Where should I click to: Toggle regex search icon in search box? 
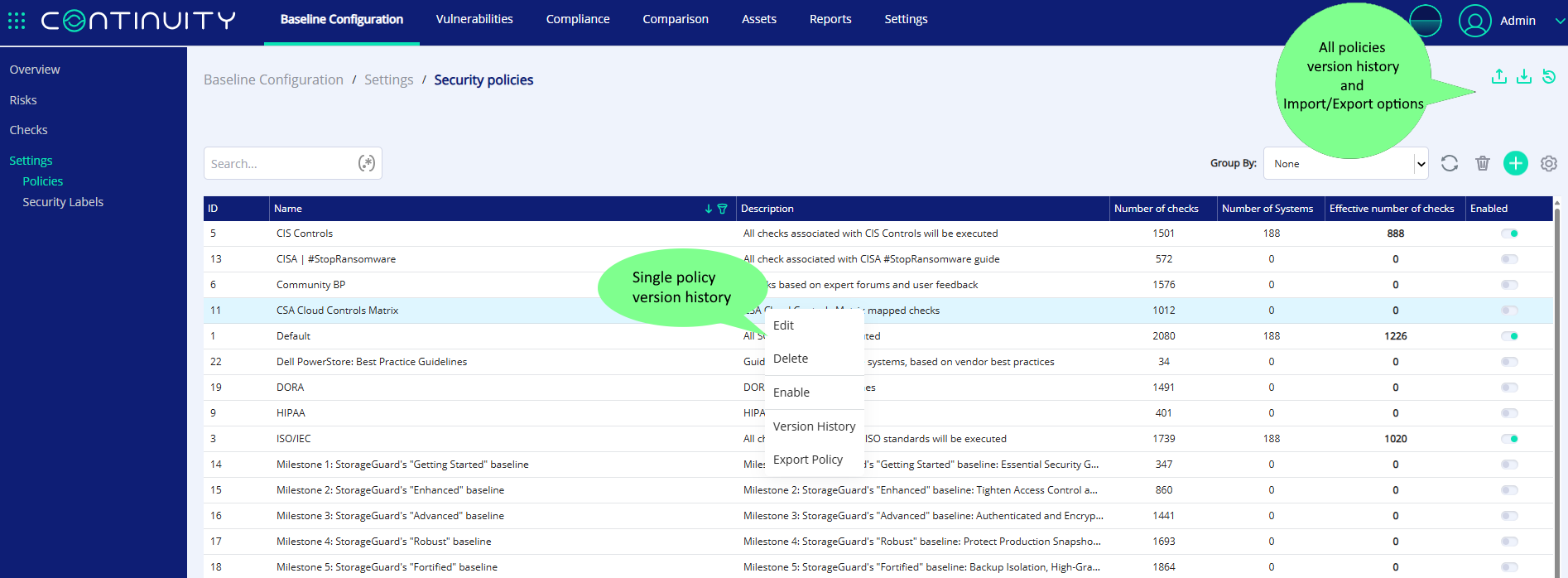pos(366,163)
